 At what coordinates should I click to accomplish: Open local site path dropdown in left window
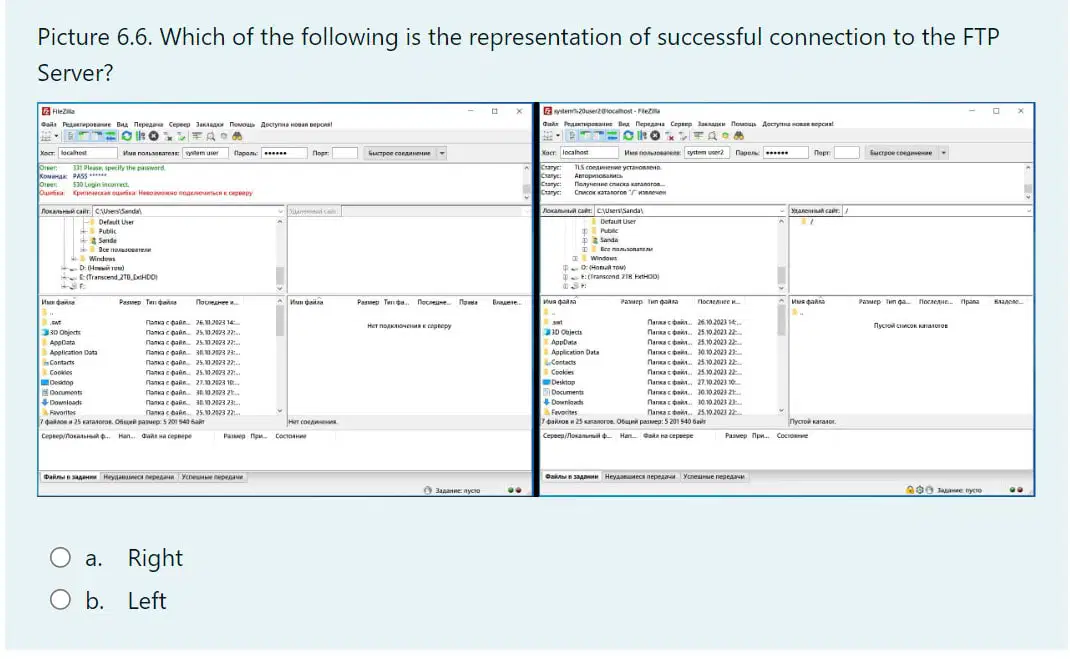pyautogui.click(x=280, y=211)
